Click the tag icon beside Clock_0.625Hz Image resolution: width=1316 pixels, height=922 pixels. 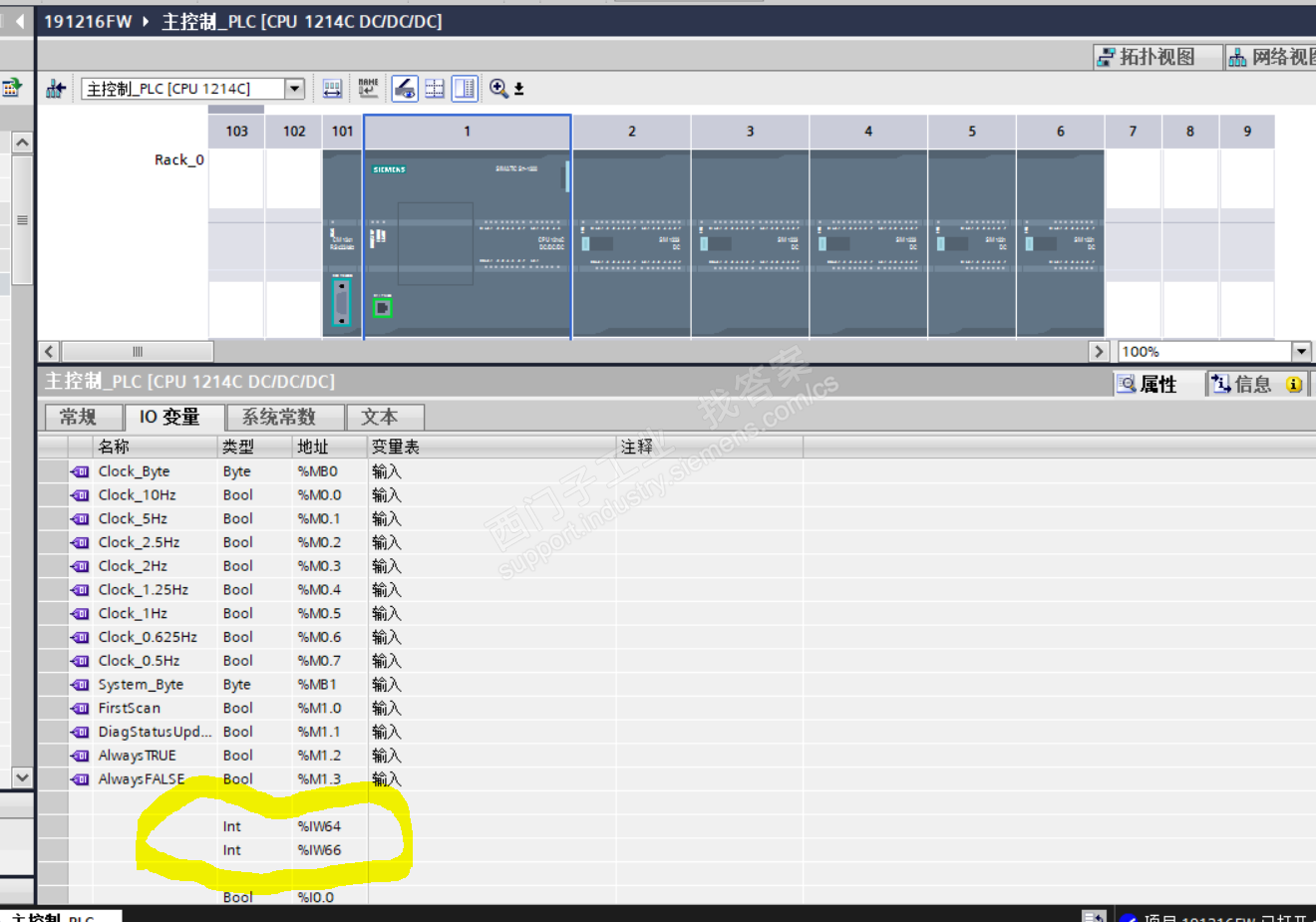(80, 638)
